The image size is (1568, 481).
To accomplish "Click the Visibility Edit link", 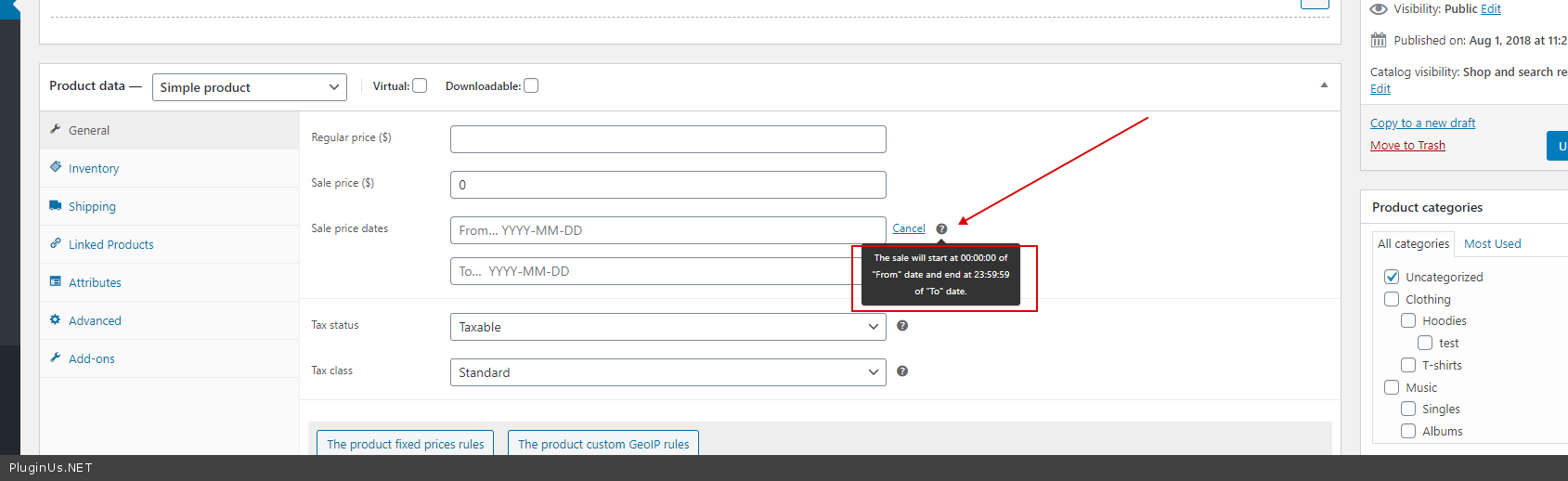I will (x=1491, y=8).
